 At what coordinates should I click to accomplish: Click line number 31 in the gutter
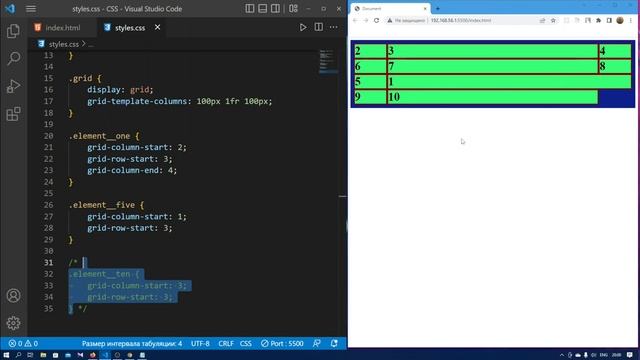(x=49, y=262)
